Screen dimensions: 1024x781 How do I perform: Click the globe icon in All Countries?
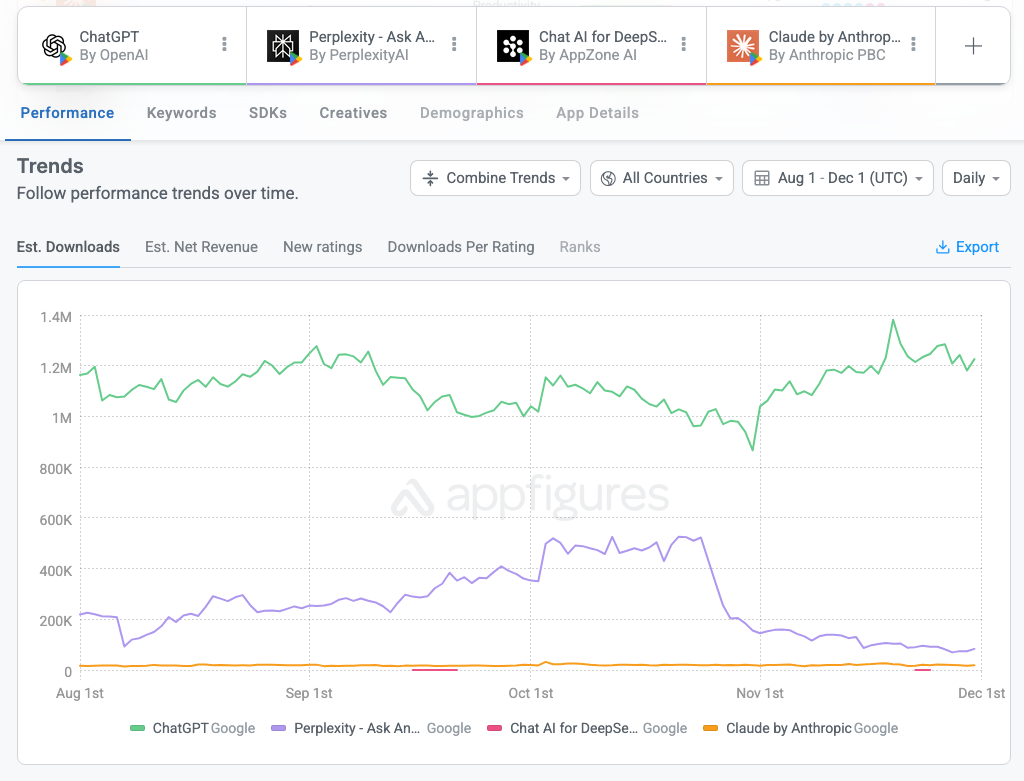pos(608,178)
